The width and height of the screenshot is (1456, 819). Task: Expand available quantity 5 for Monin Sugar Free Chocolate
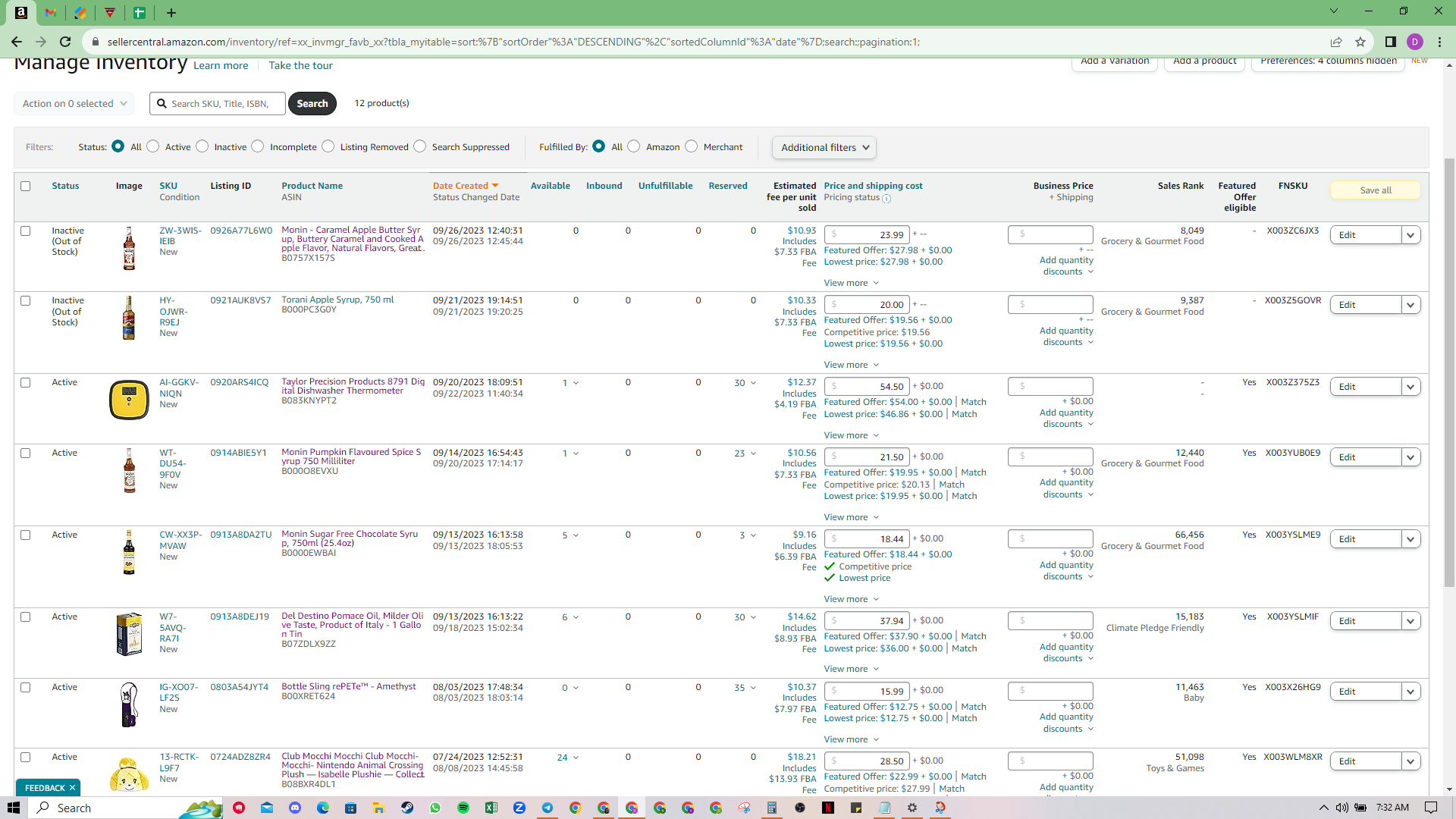[570, 535]
